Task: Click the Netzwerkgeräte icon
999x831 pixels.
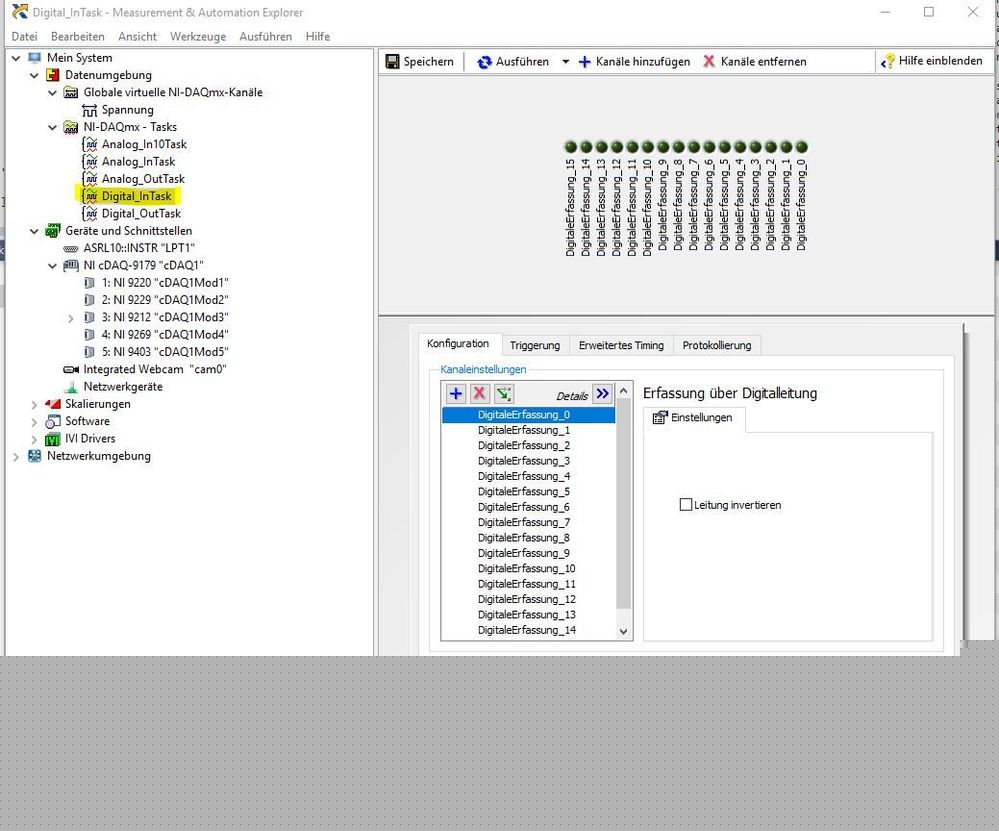Action: pyautogui.click(x=71, y=387)
